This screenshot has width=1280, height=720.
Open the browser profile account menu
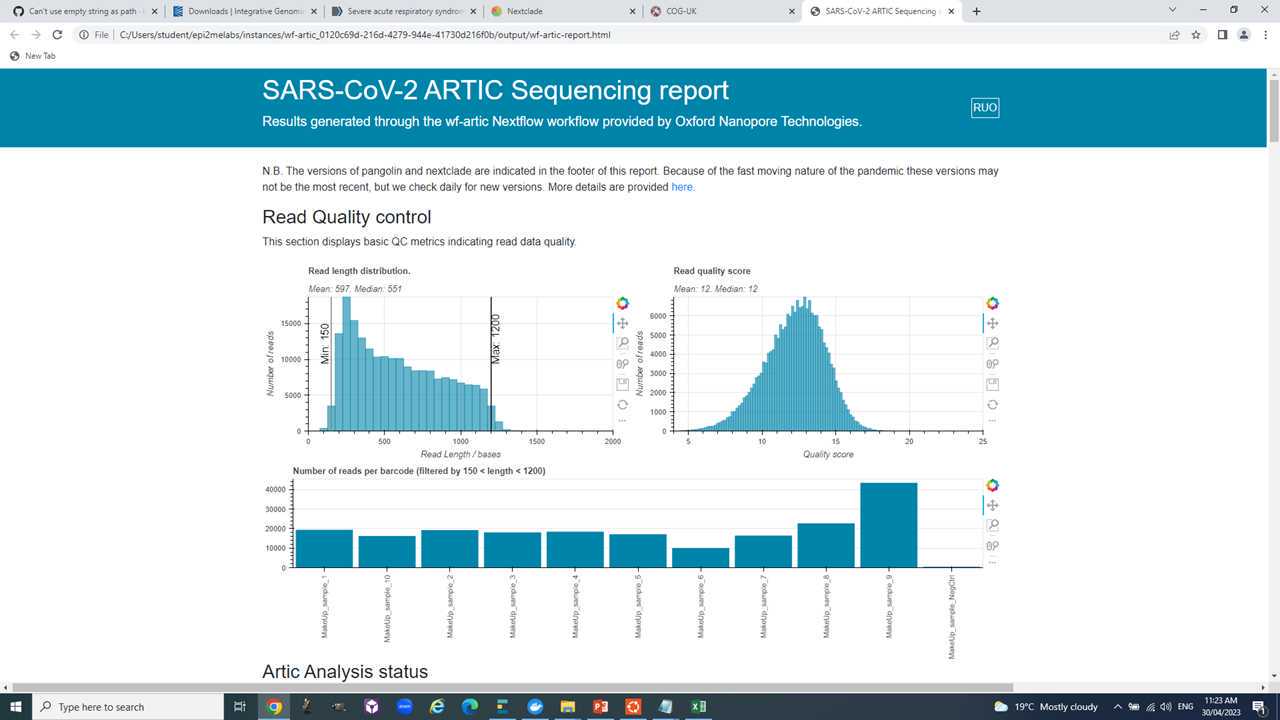coord(1243,35)
